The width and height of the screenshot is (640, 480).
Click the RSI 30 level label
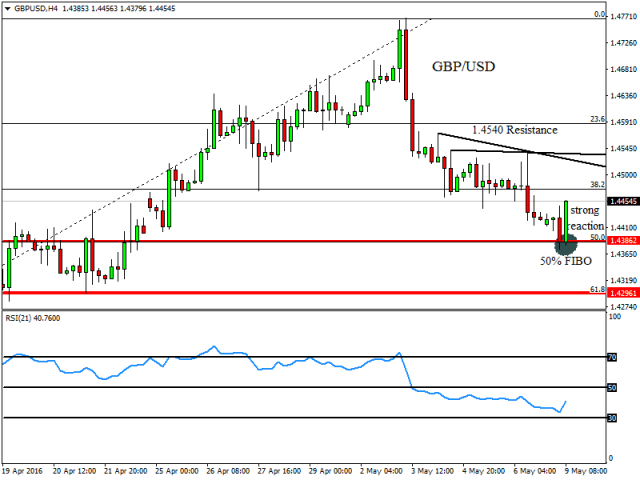(612, 418)
